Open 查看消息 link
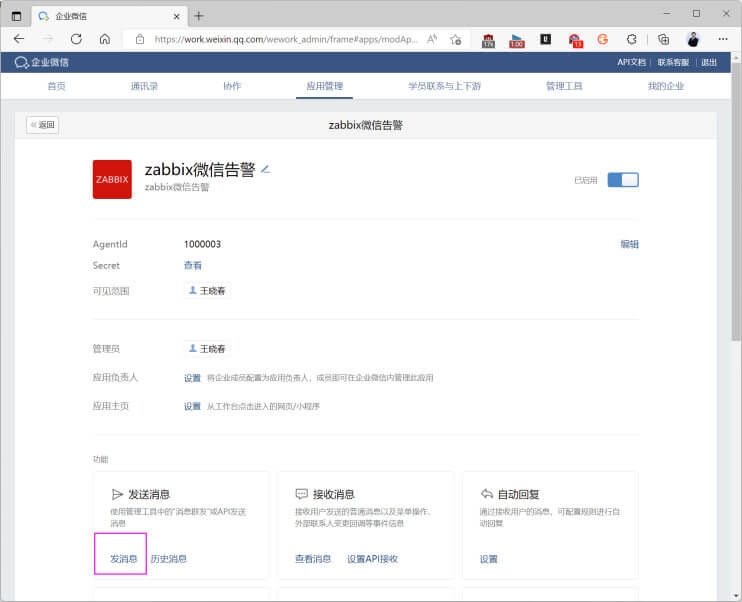 coord(313,559)
